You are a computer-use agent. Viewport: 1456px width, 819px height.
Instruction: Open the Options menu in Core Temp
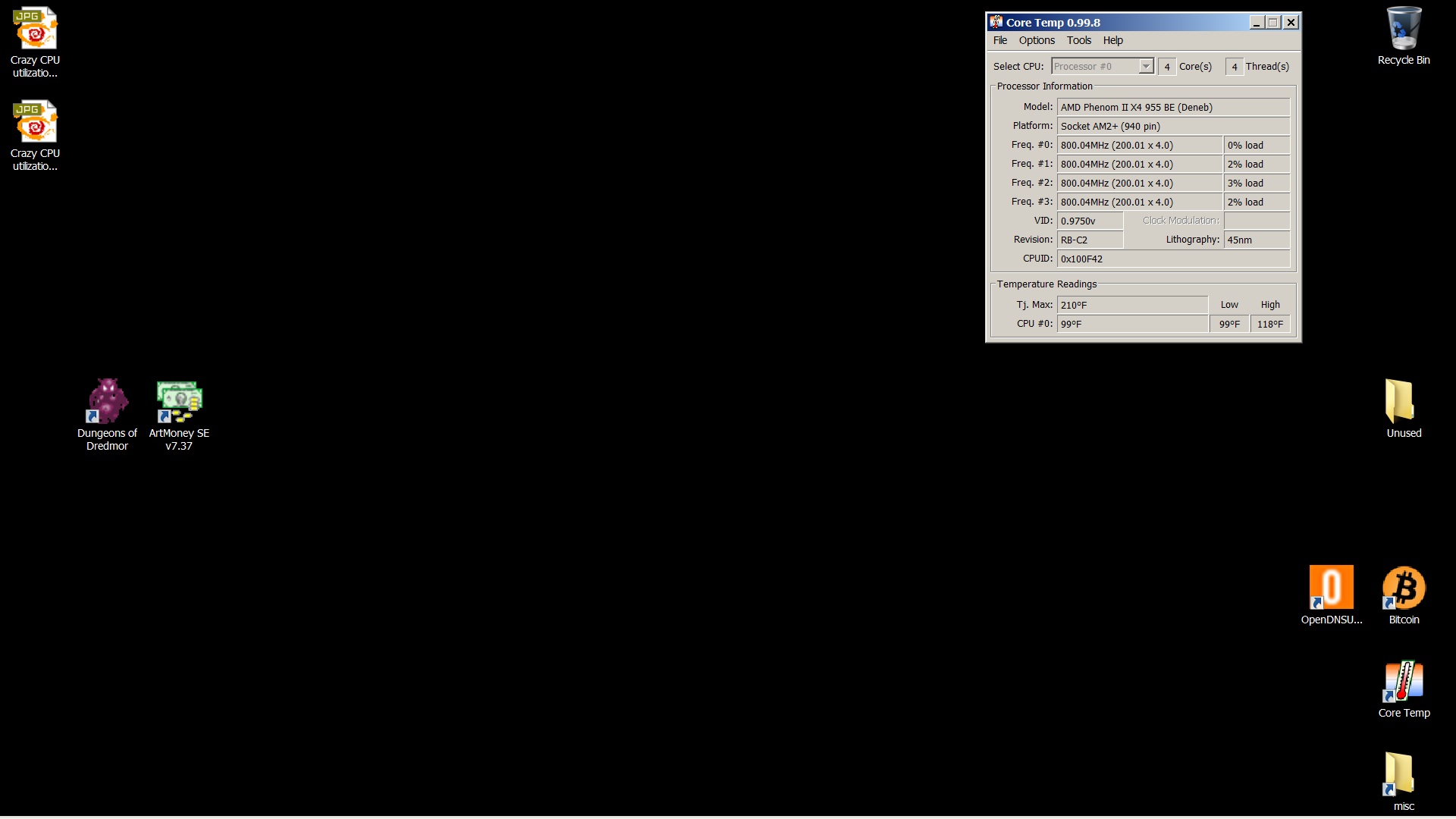pos(1037,40)
